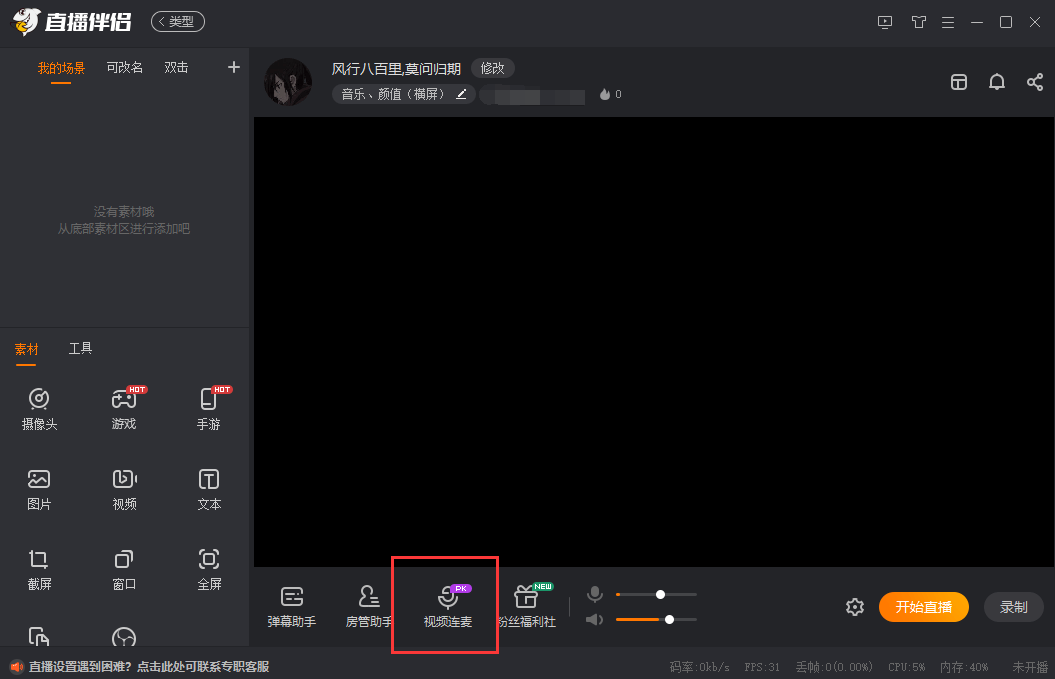Open the hamburger menu in the title bar

pos(947,21)
